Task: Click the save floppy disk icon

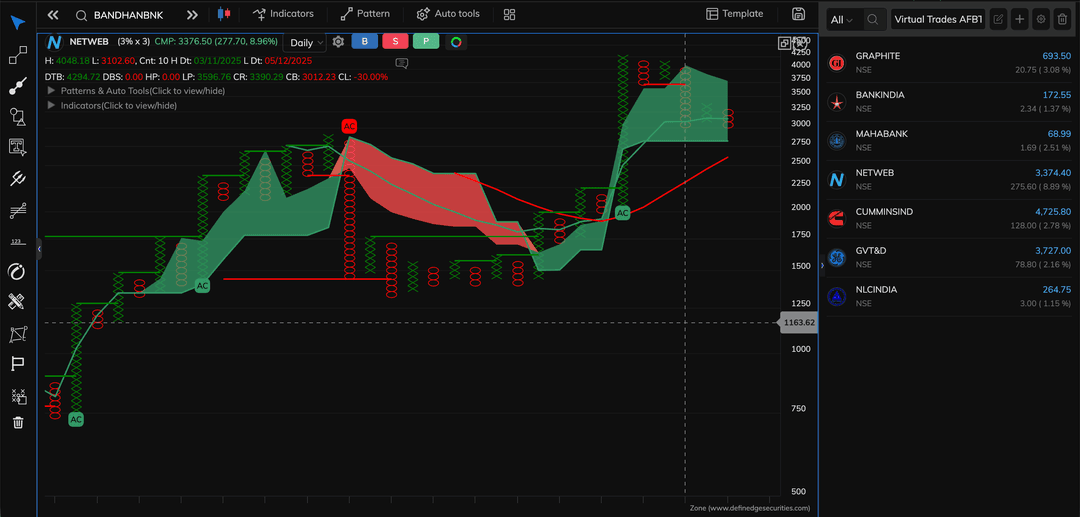Action: point(797,14)
